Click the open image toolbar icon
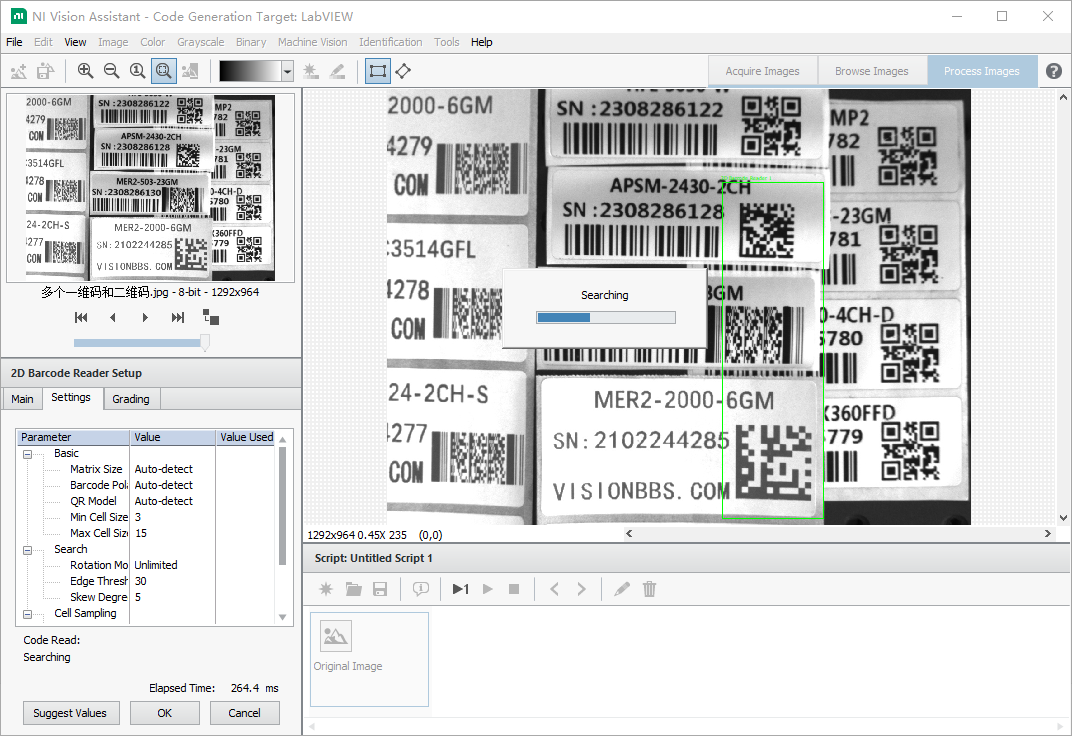The height and width of the screenshot is (736, 1072). pyautogui.click(x=19, y=71)
